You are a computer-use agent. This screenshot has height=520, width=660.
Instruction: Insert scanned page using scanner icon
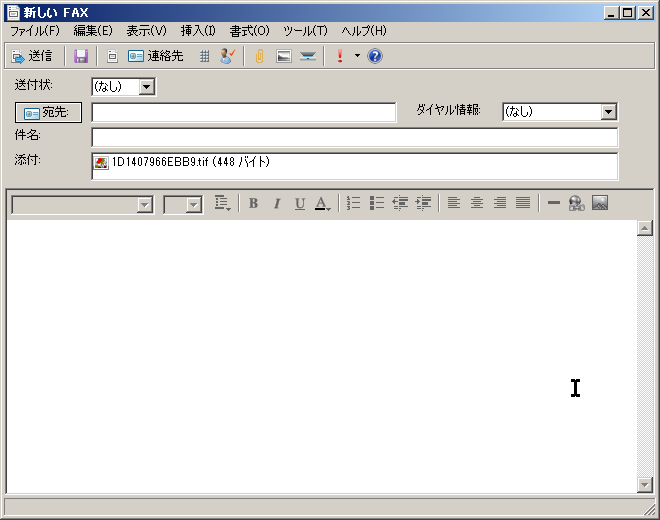(308, 56)
